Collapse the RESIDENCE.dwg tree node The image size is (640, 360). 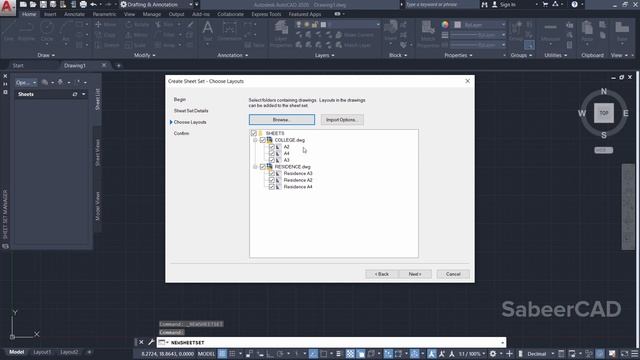(x=255, y=167)
